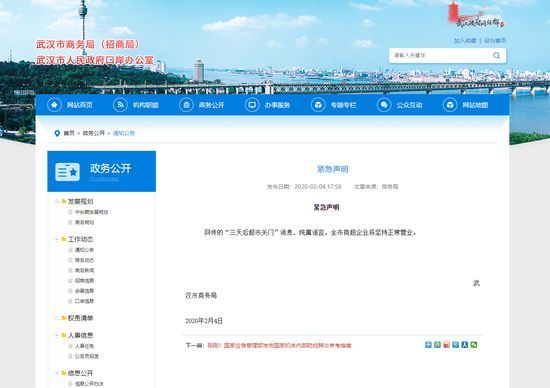
Task: Click the 加入收藏 link
Action: pyautogui.click(x=465, y=41)
